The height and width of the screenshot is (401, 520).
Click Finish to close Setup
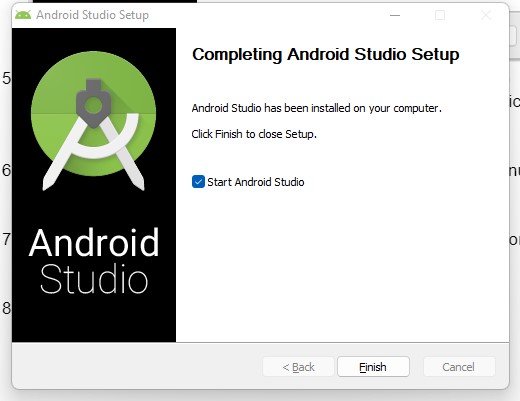[373, 367]
